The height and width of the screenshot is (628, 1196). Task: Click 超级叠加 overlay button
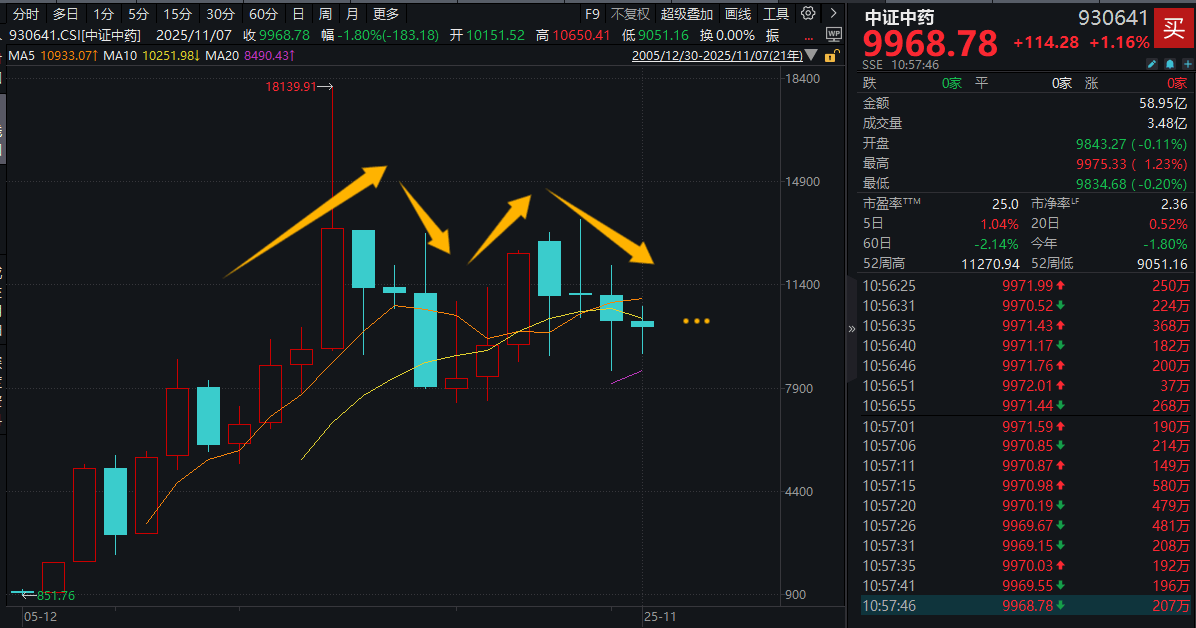point(686,14)
